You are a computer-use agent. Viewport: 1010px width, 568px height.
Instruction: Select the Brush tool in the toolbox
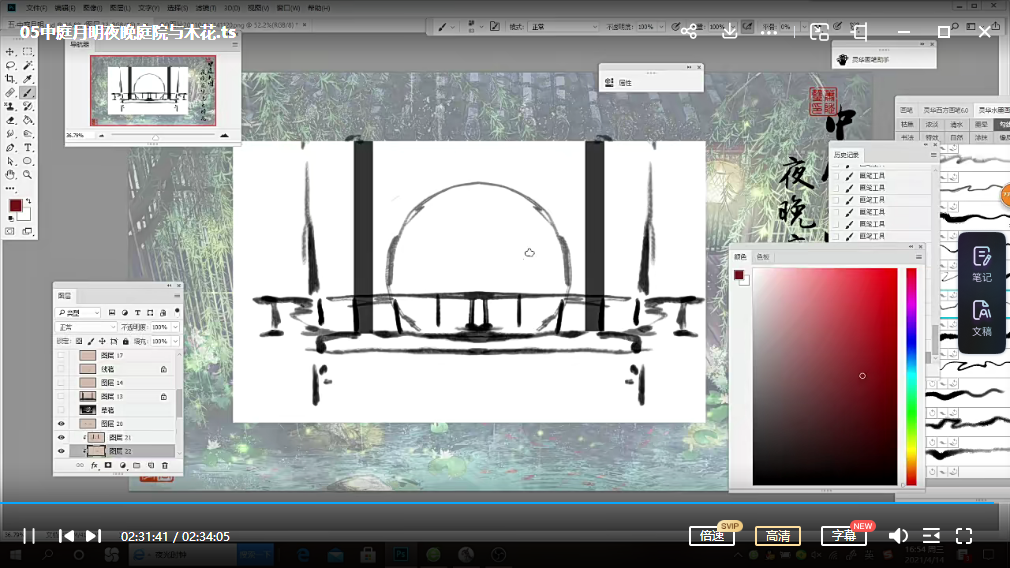tap(28, 92)
